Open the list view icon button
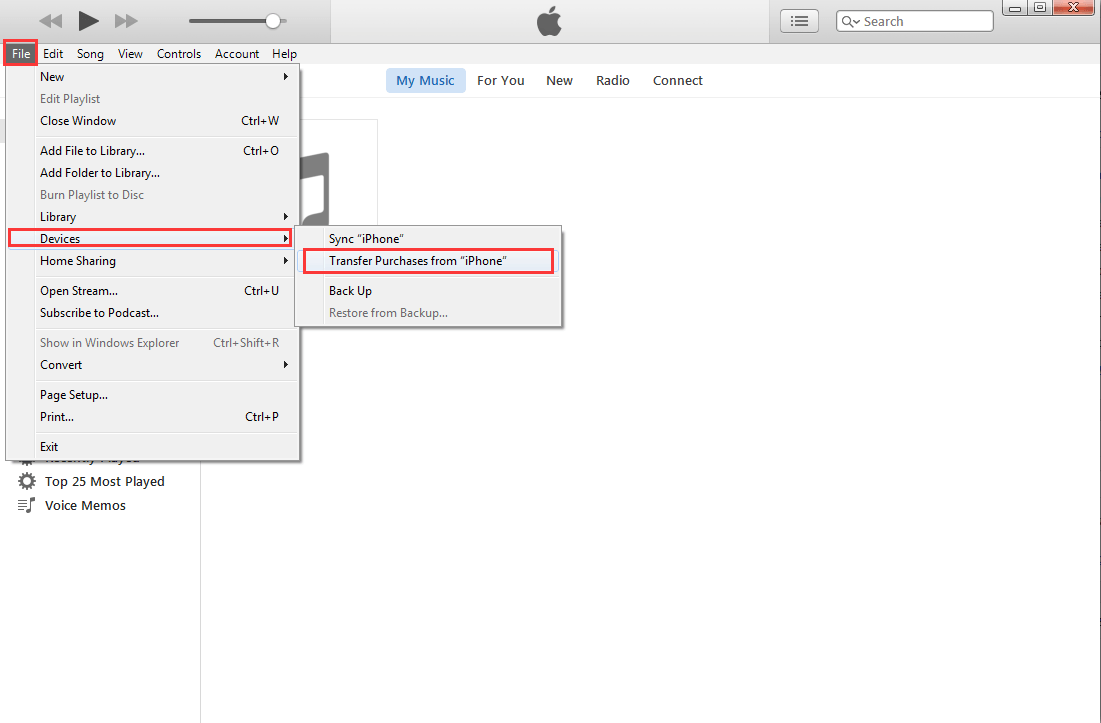Viewport: 1101px width, 723px height. coord(798,21)
